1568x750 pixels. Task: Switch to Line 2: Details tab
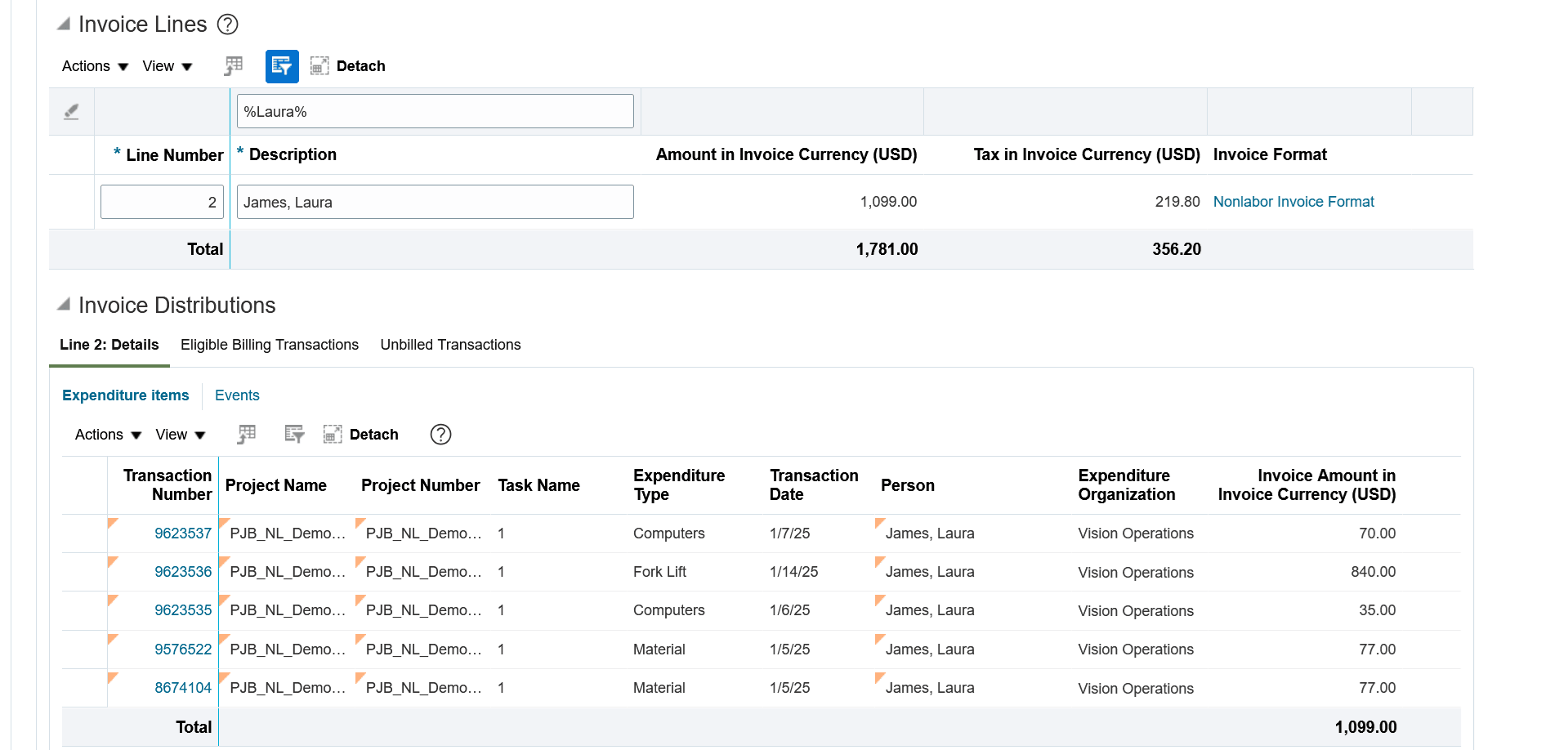109,345
